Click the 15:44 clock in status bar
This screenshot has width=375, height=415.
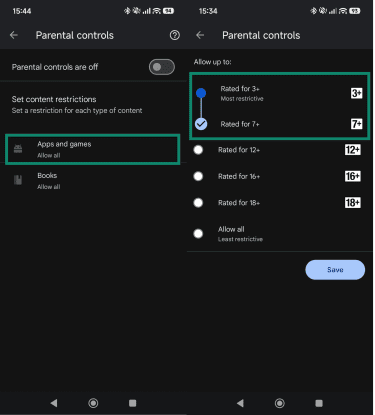click(22, 11)
